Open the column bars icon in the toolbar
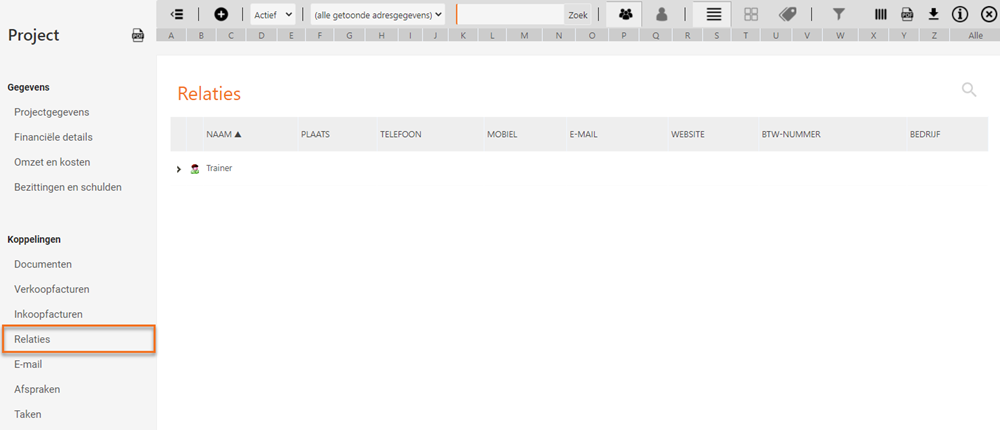Viewport: 1000px width, 430px height. point(881,14)
